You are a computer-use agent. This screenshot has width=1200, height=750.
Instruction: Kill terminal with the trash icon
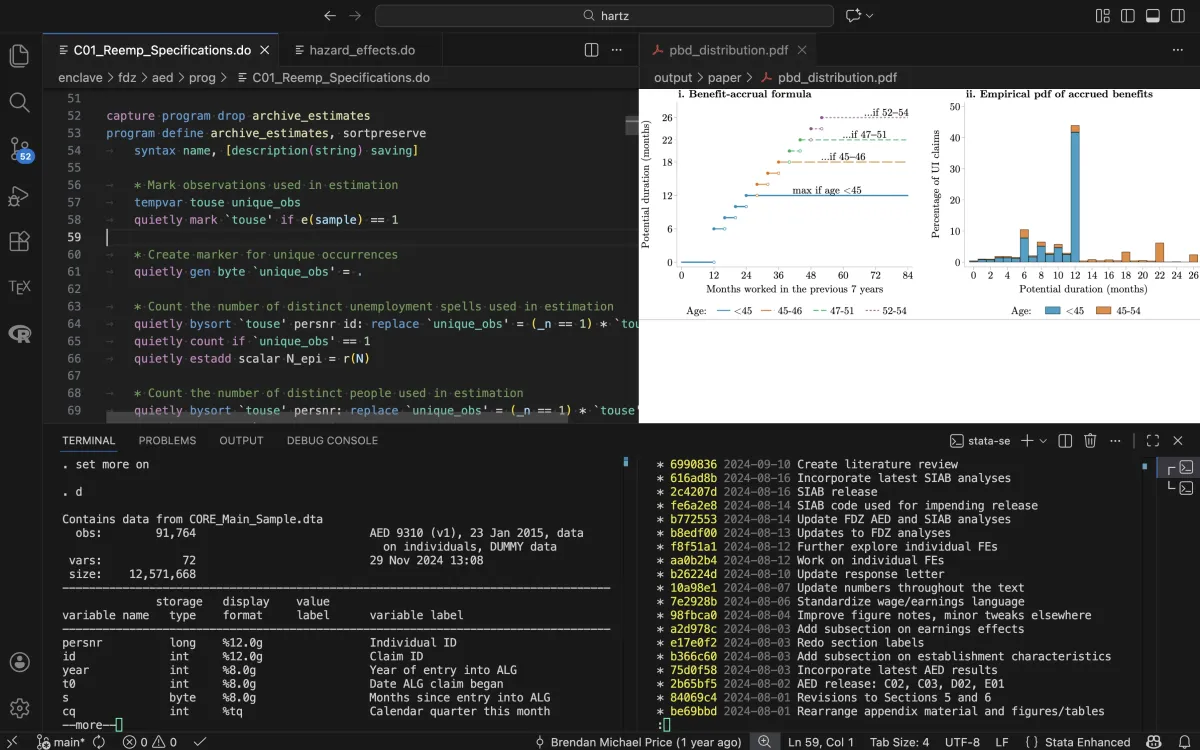(1090, 441)
